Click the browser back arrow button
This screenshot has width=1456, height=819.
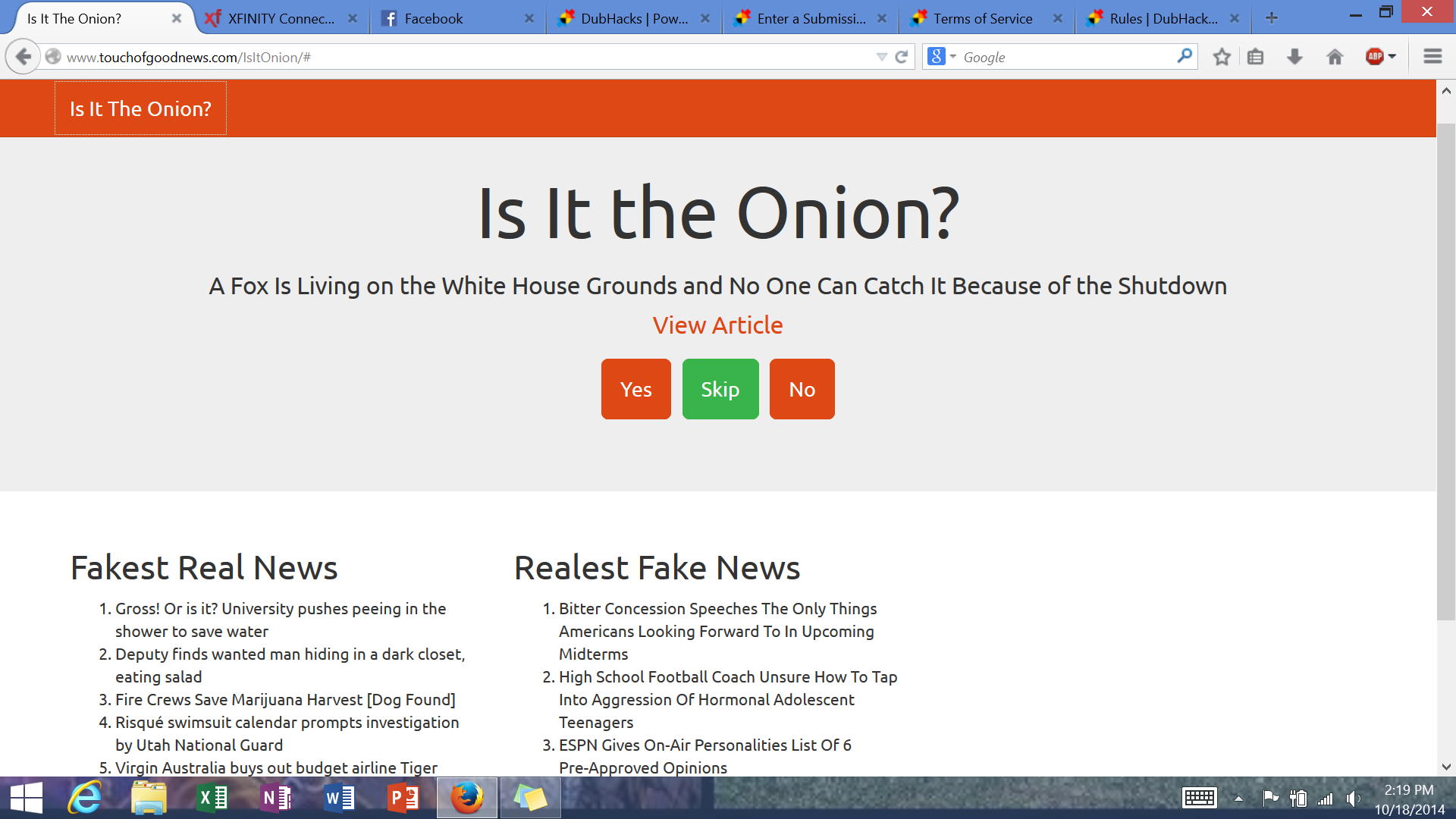click(x=24, y=57)
